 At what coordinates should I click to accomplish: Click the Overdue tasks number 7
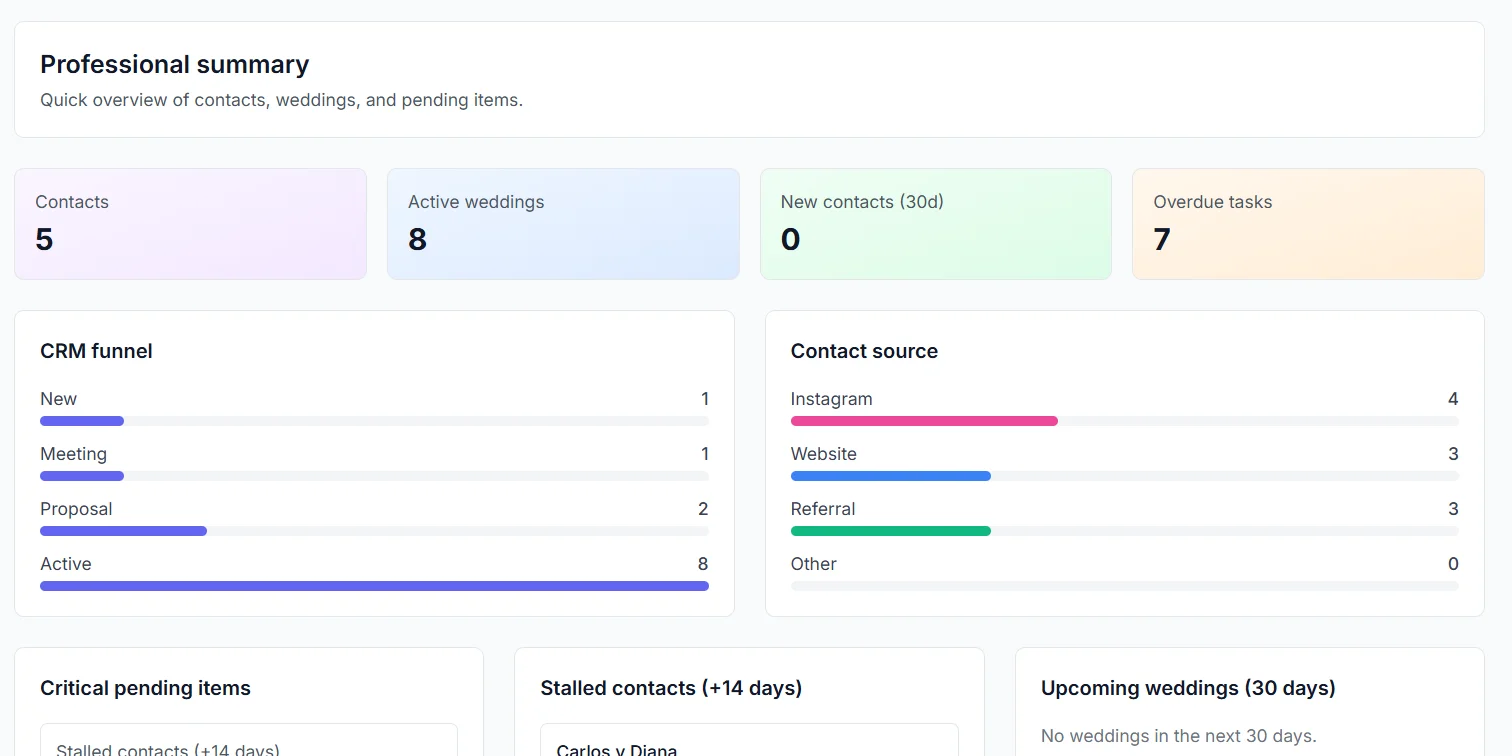click(x=1162, y=239)
